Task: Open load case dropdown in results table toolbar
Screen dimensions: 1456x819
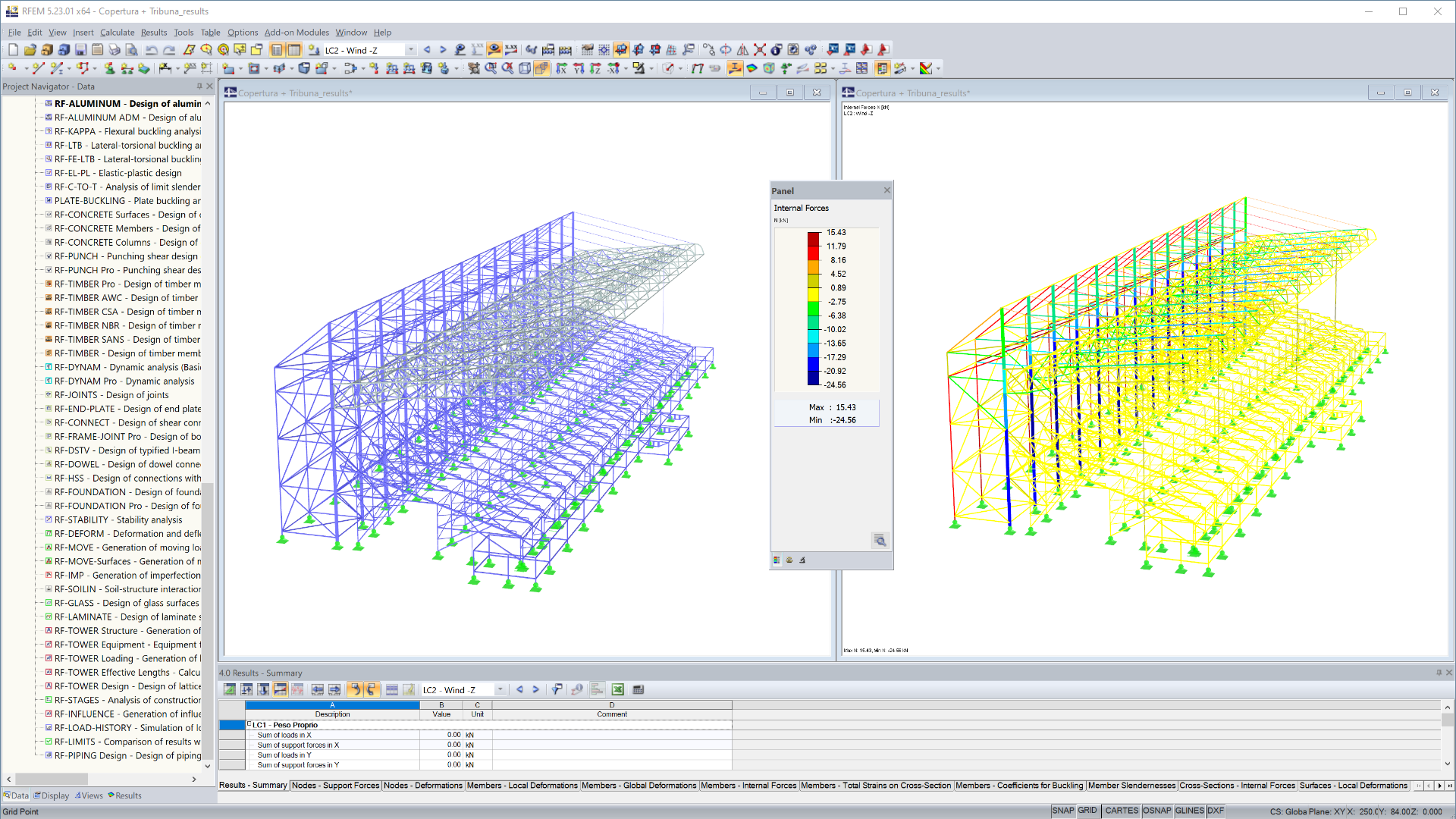Action: [500, 689]
